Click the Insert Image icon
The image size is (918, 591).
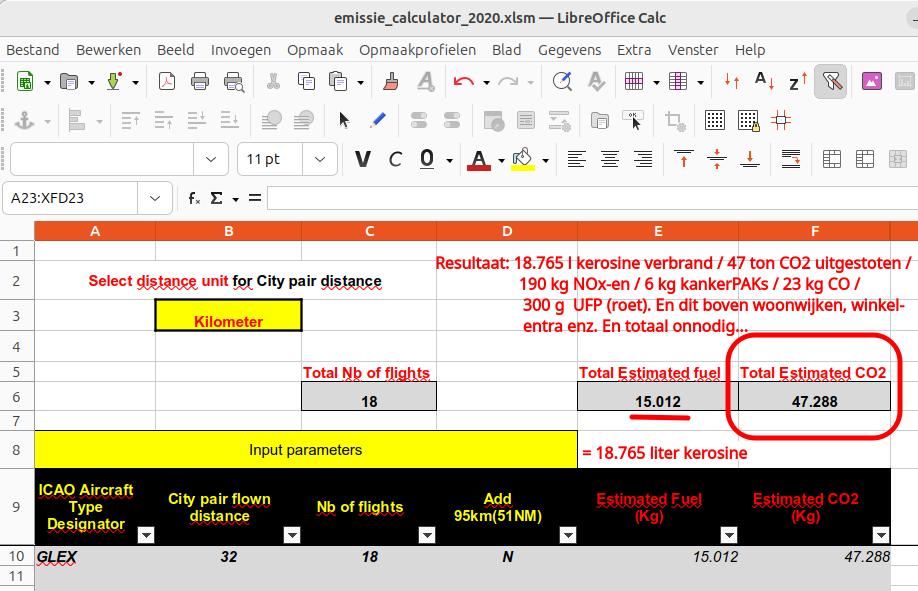coord(871,82)
